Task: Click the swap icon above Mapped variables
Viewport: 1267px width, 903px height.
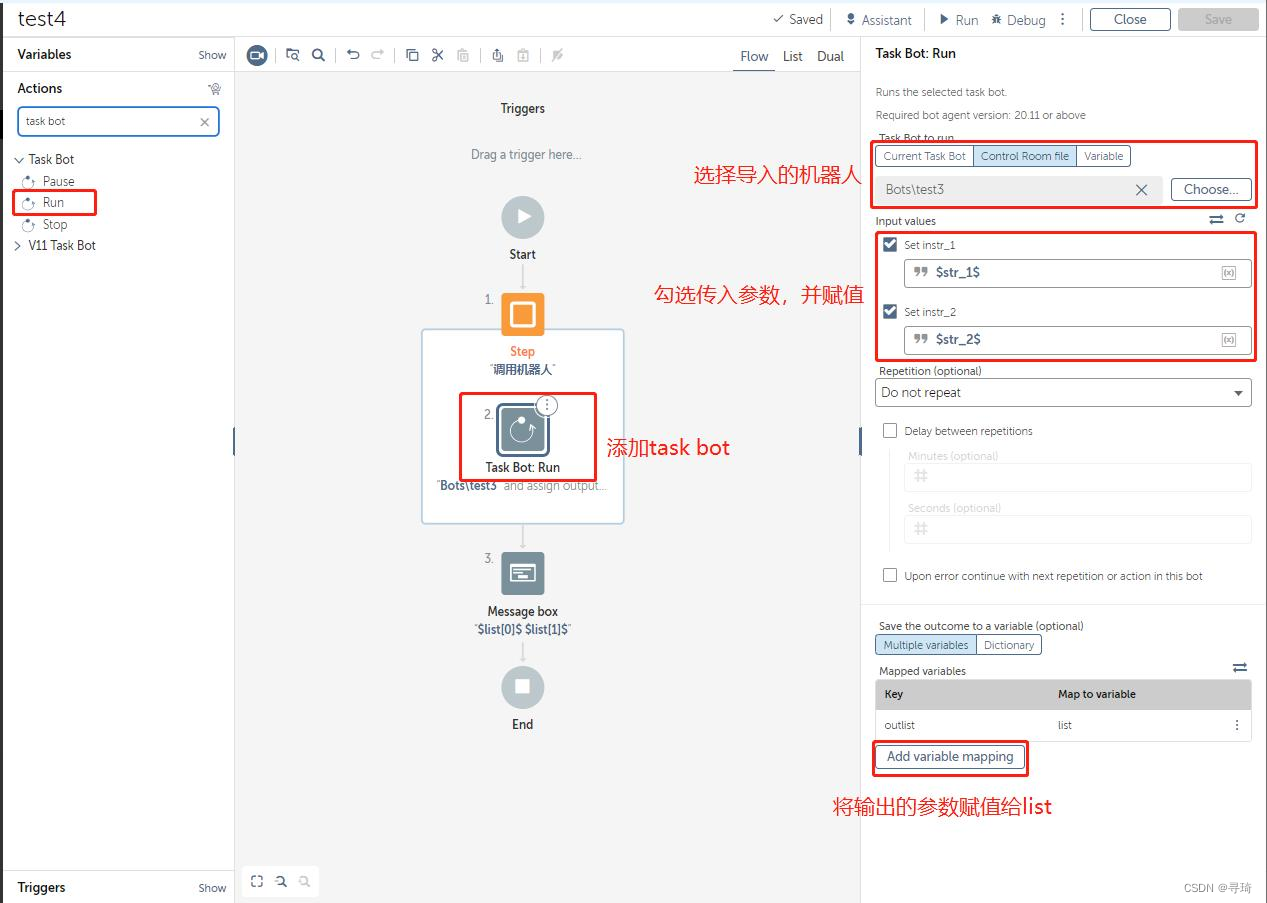Action: pyautogui.click(x=1240, y=667)
